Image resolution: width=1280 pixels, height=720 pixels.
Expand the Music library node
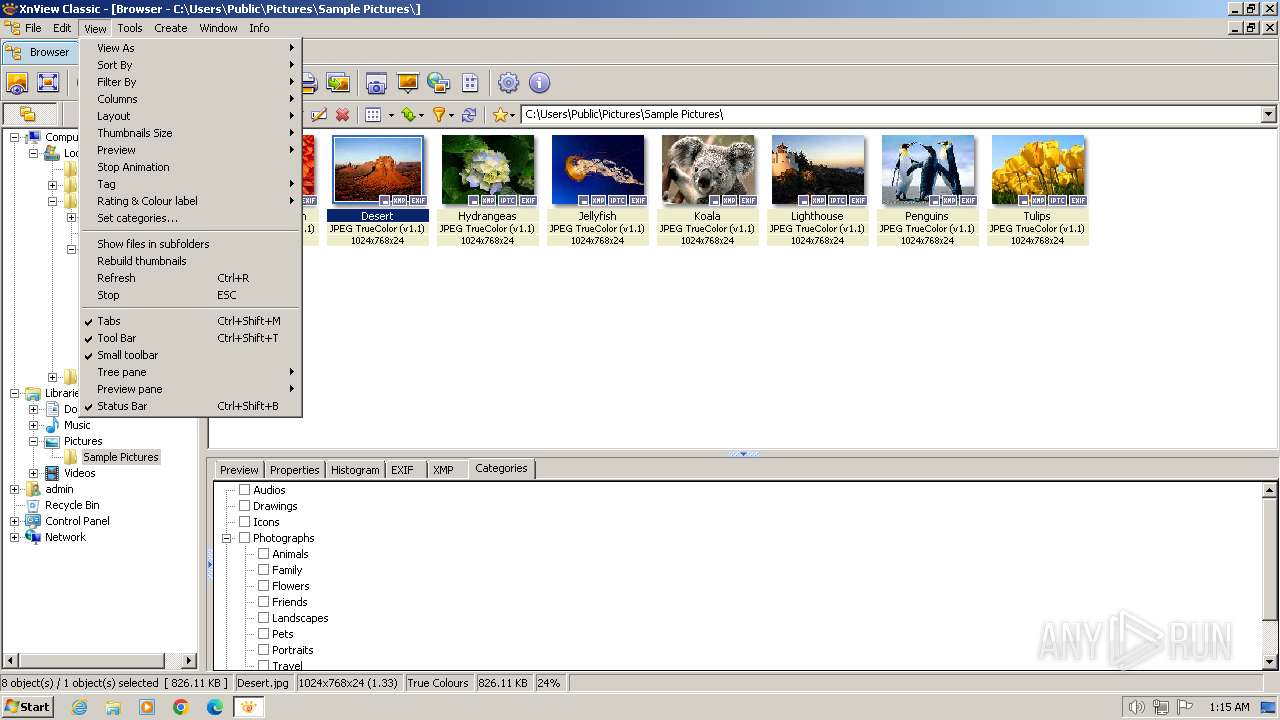click(34, 425)
